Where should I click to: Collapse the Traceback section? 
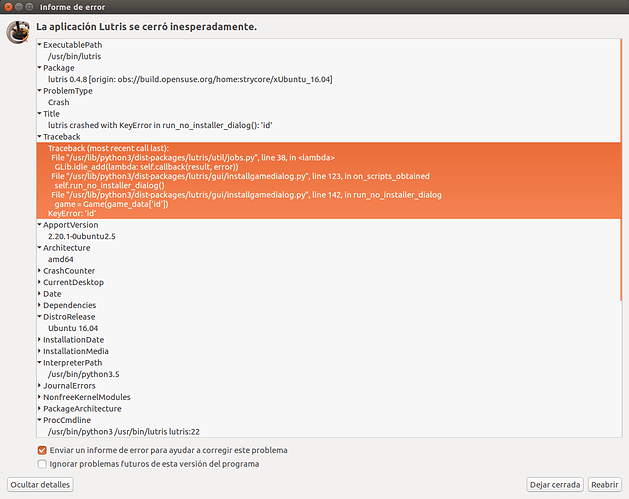tap(39, 137)
